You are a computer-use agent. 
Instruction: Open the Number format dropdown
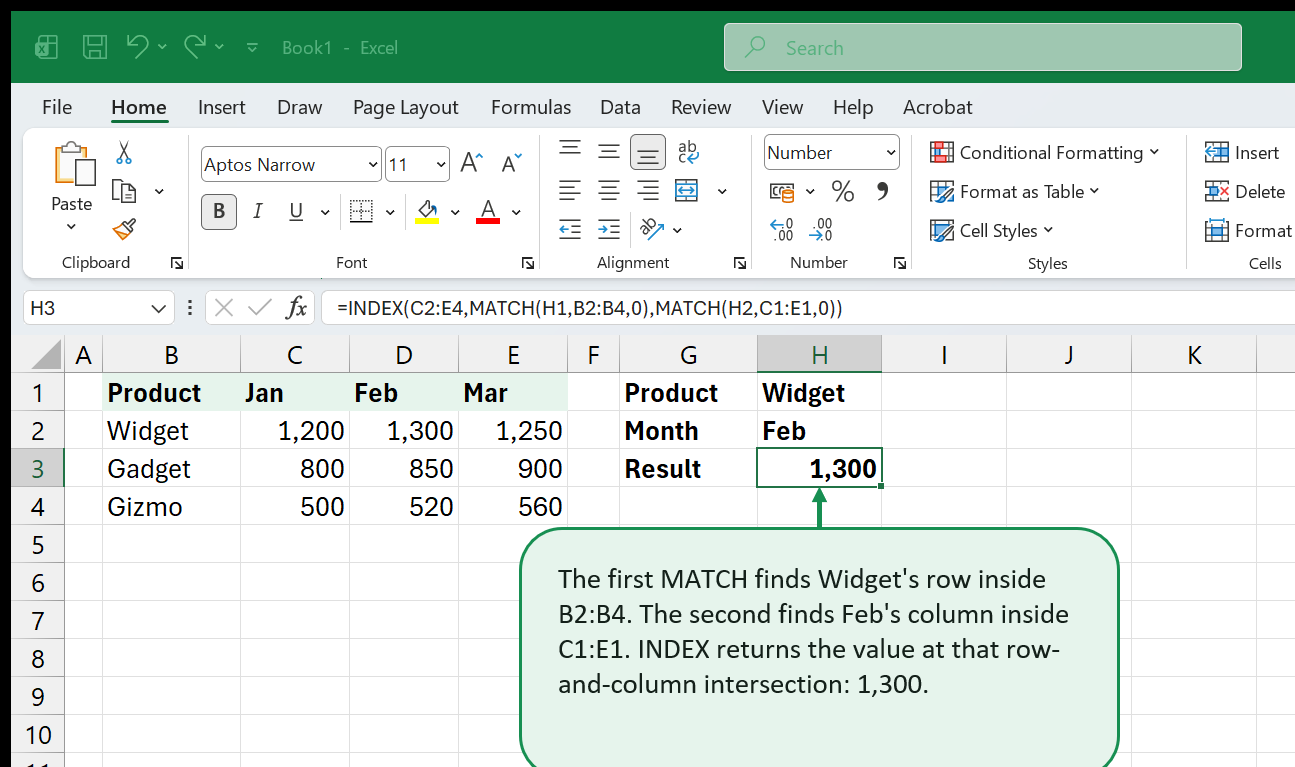(890, 153)
